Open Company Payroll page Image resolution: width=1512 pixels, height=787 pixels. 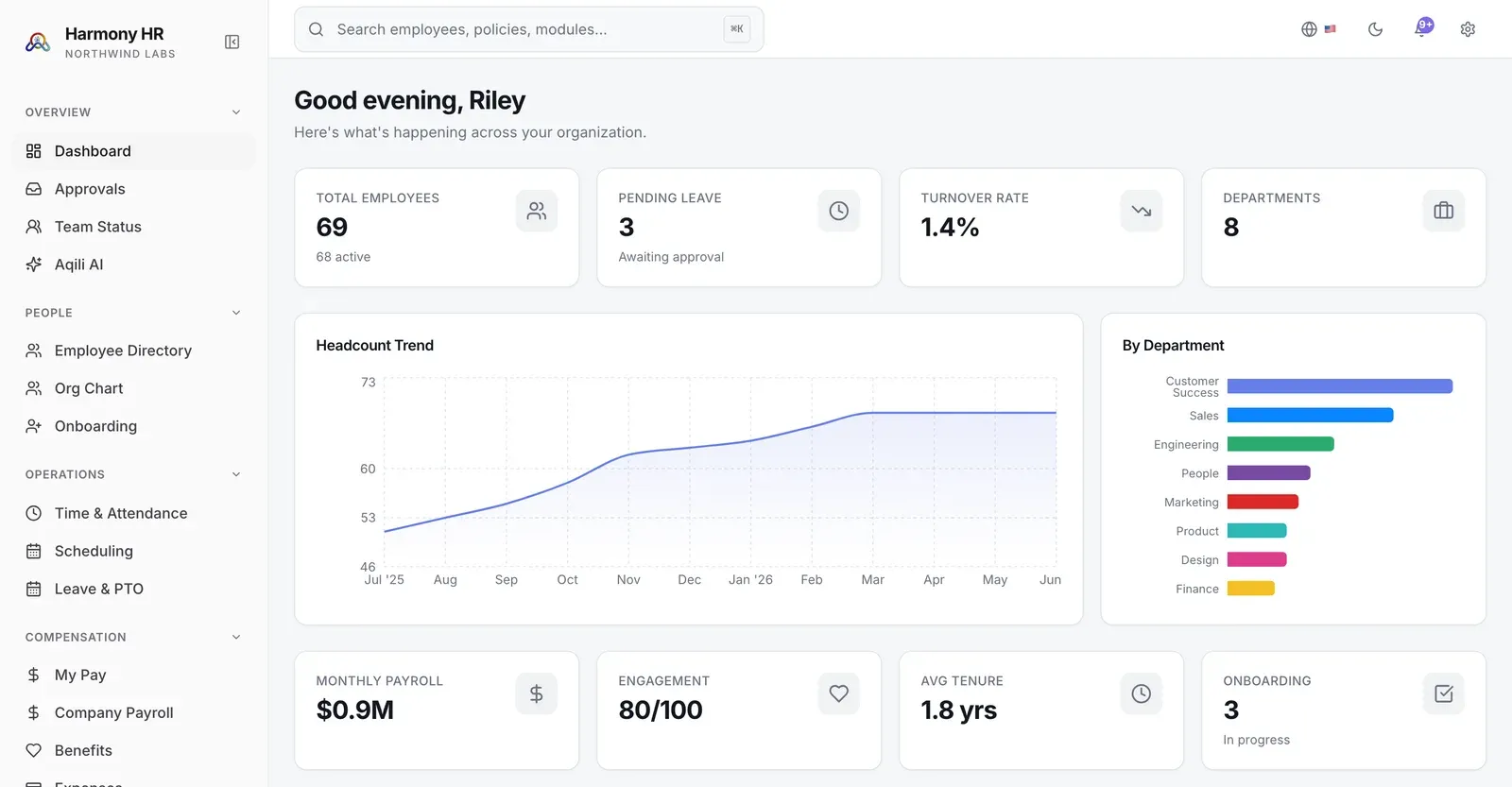coord(134,712)
